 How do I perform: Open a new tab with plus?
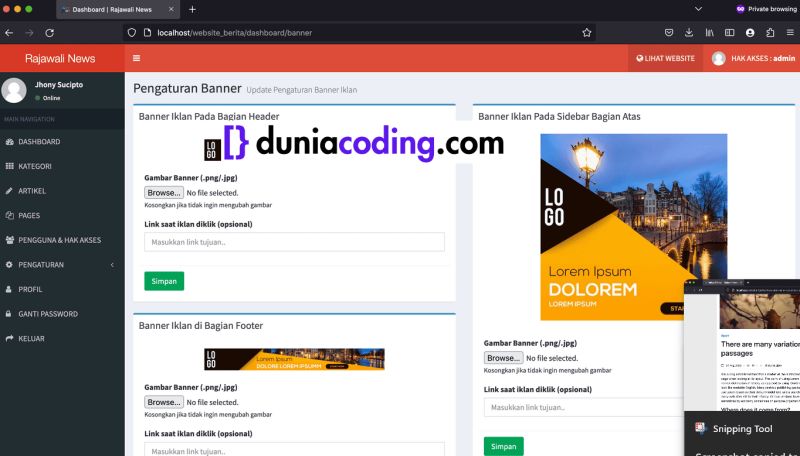[x=192, y=9]
